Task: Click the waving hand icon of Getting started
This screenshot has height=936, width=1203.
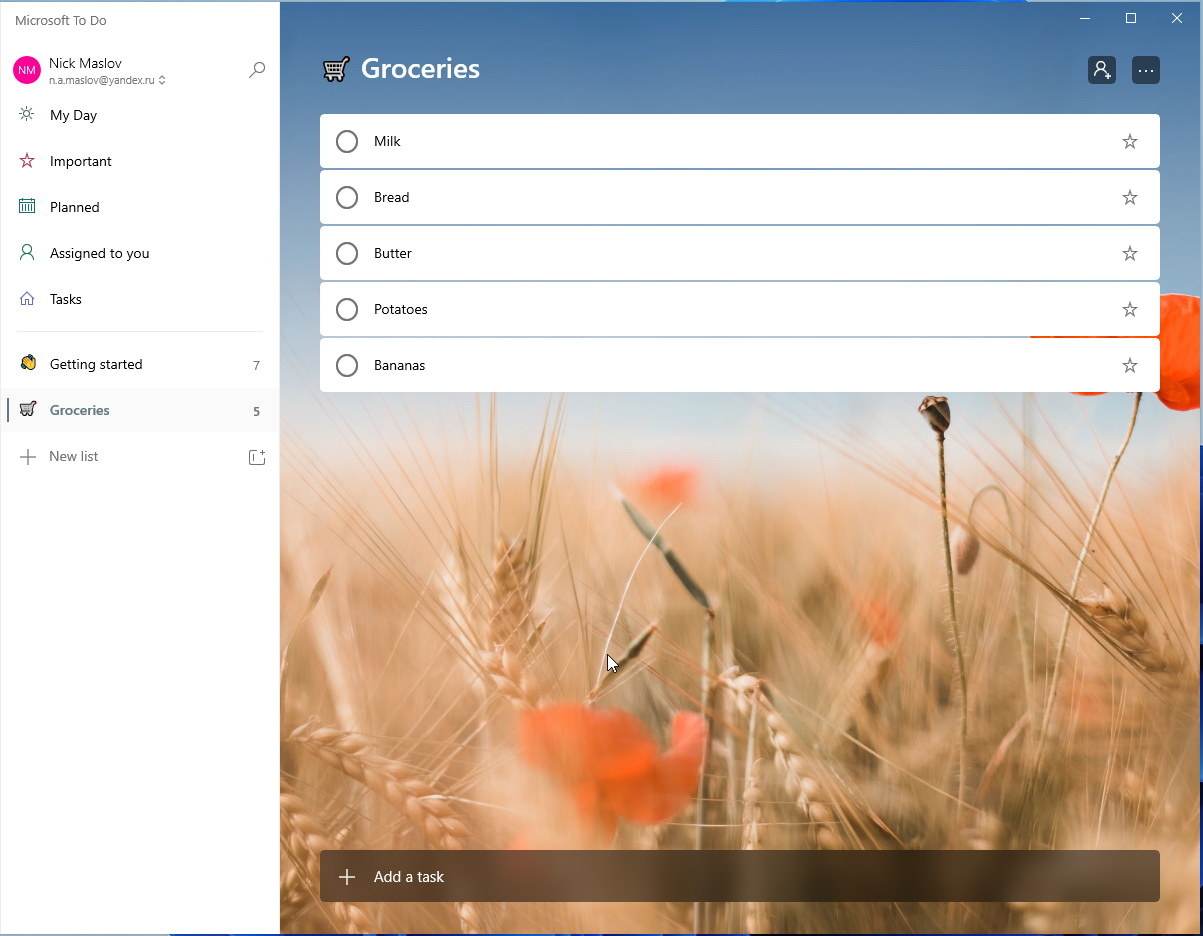Action: coord(28,363)
